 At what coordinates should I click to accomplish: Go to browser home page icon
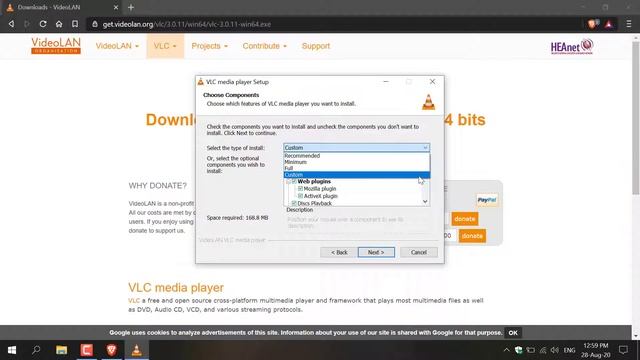pyautogui.click(x=59, y=24)
